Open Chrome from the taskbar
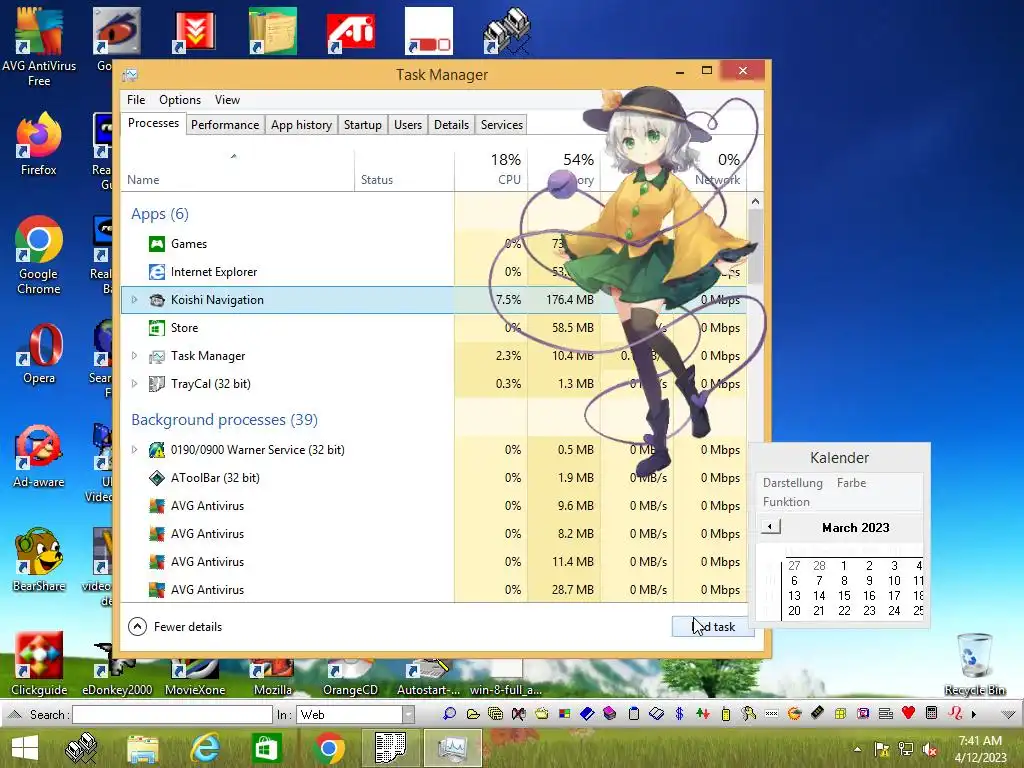The width and height of the screenshot is (1024, 768). [x=328, y=748]
